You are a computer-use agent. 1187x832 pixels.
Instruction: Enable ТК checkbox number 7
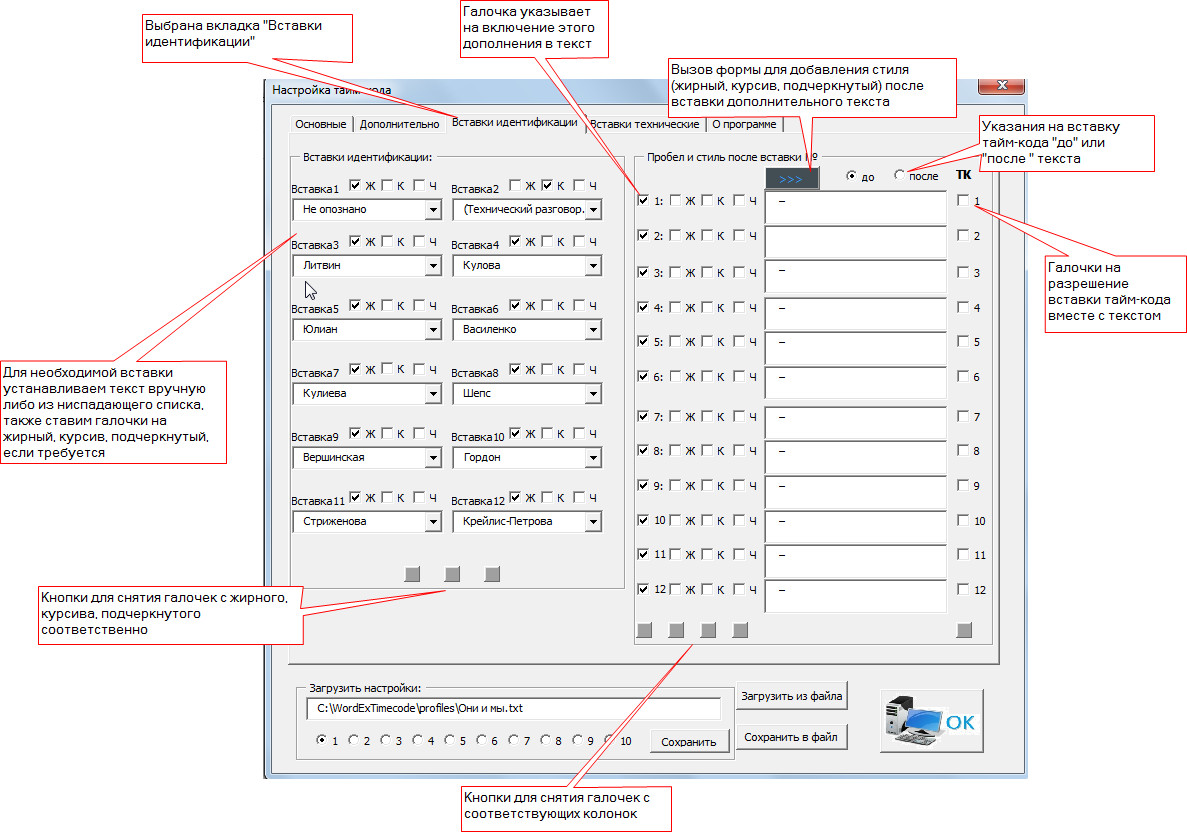[x=963, y=416]
